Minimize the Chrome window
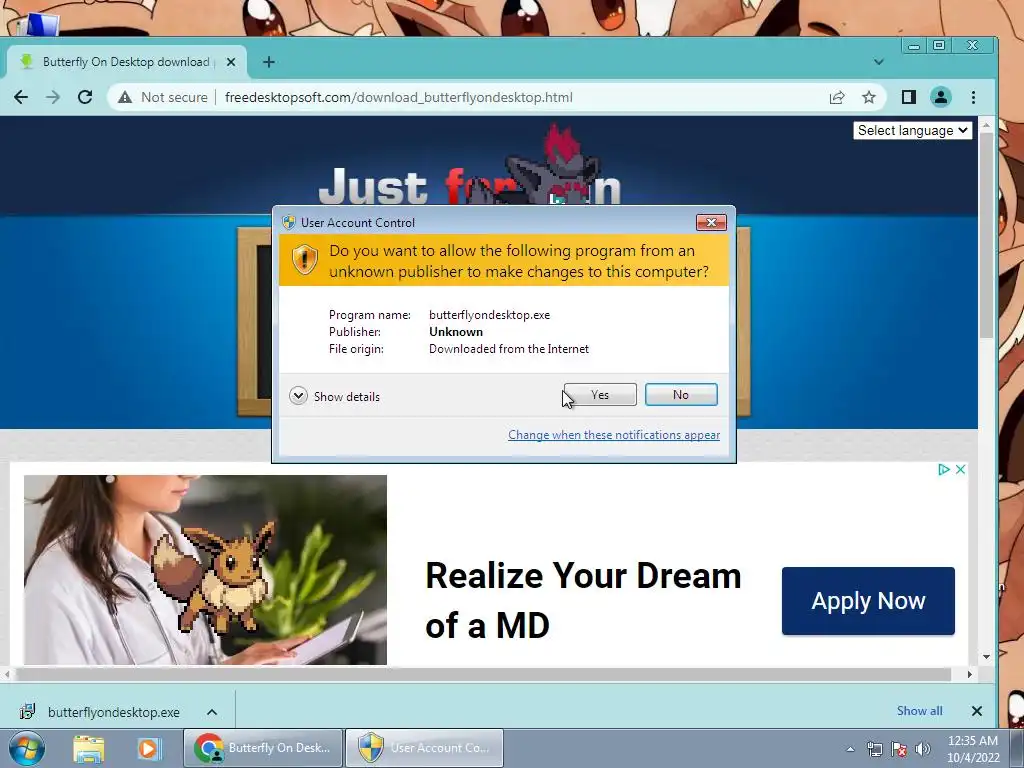Screen dimensions: 1024x768 (914, 46)
